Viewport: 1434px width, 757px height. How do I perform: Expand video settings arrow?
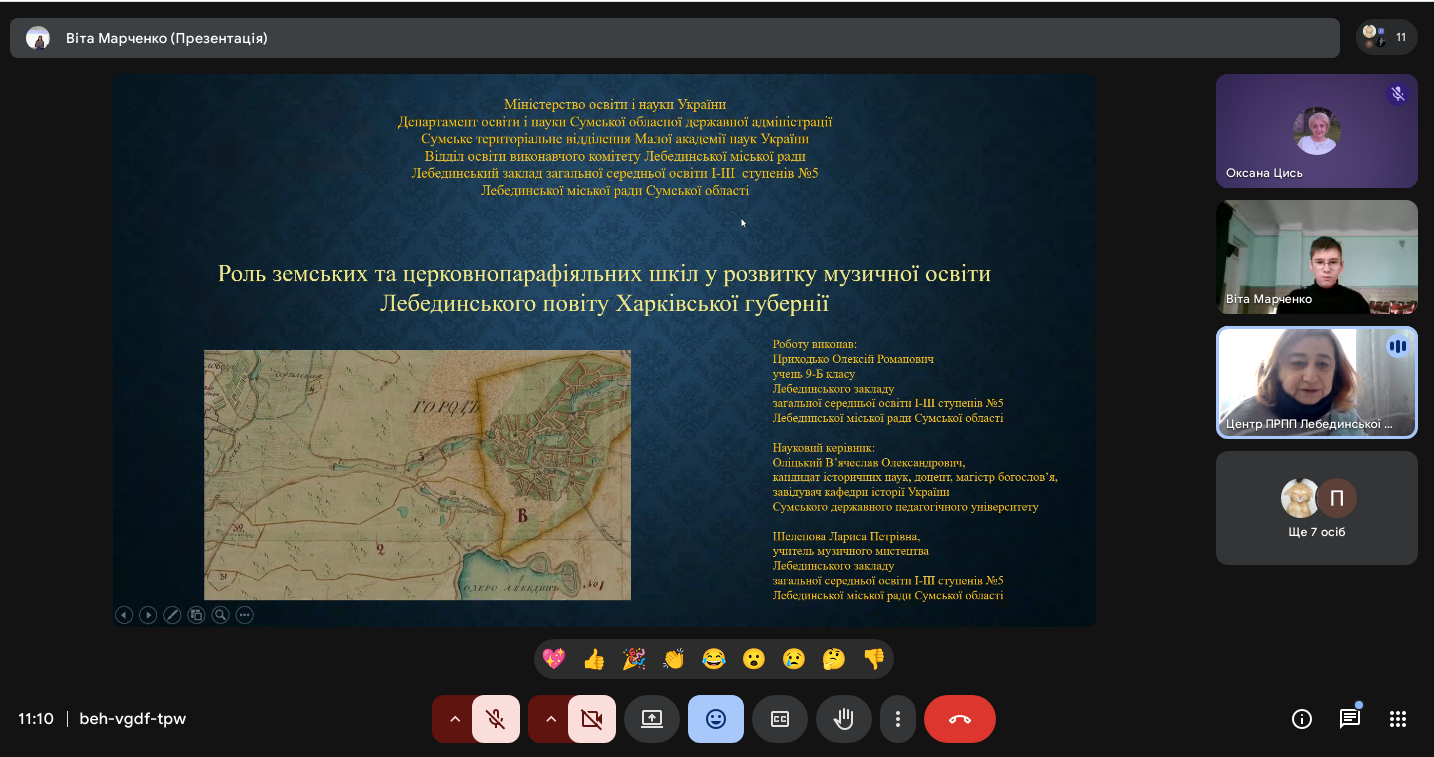tap(550, 719)
